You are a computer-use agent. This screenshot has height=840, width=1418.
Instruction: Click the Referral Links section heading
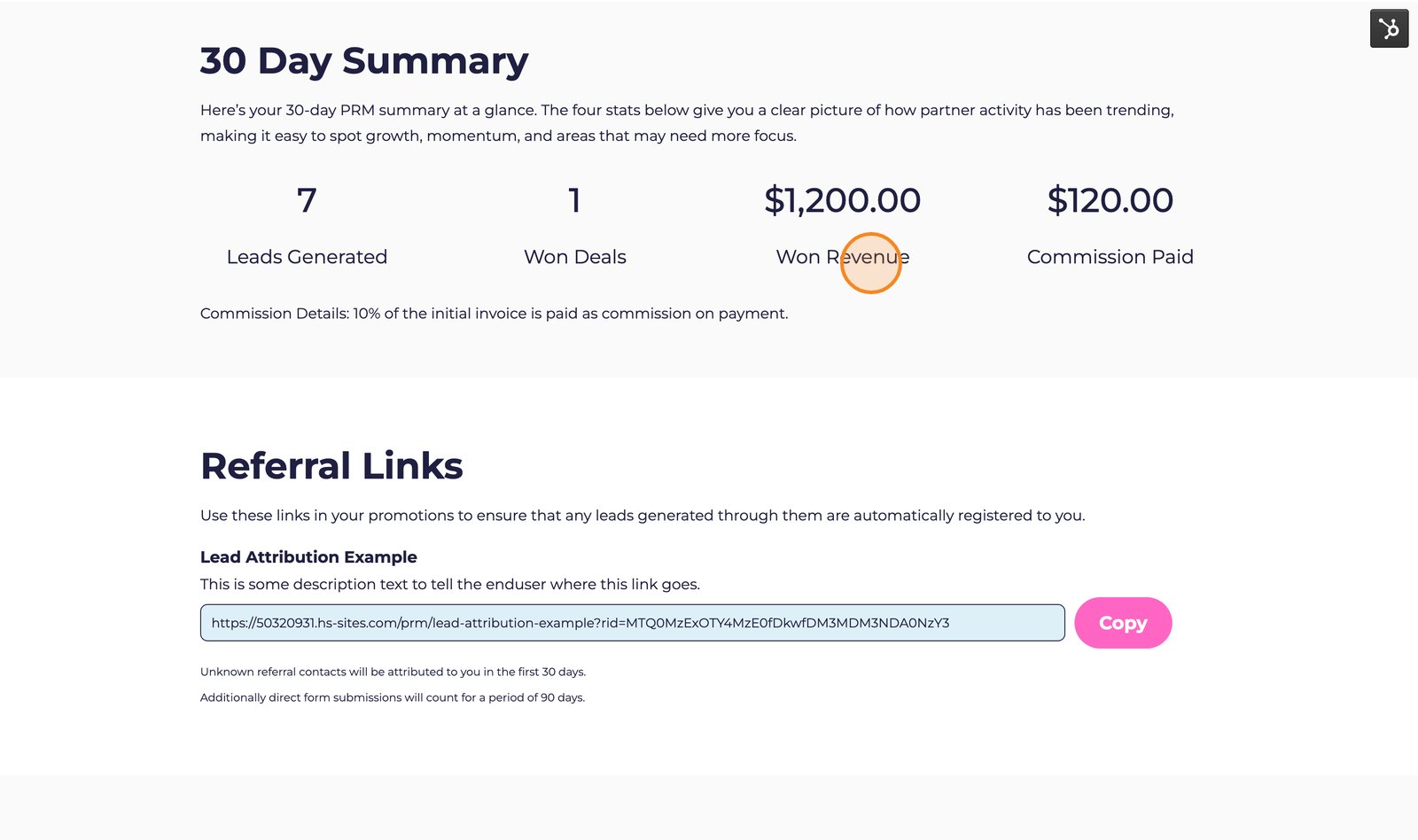pyautogui.click(x=331, y=465)
